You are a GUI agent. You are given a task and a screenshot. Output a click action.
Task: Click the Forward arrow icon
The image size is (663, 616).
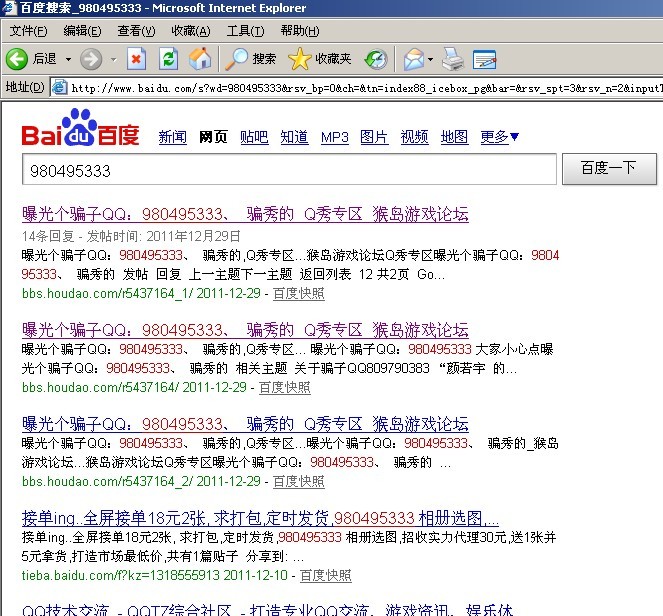pyautogui.click(x=91, y=59)
